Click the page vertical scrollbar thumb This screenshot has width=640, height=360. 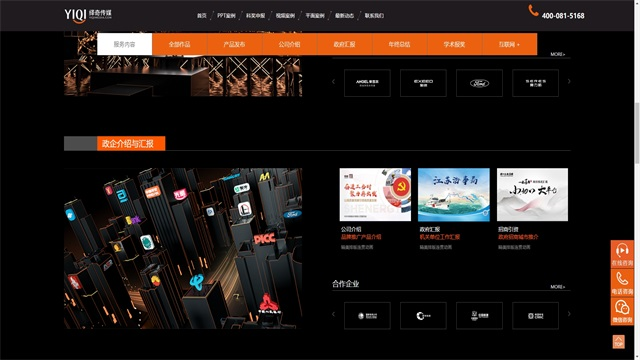(637, 133)
